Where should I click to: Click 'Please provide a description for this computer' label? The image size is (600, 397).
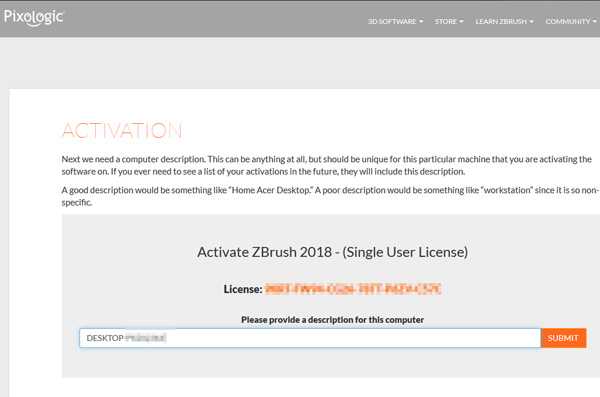click(333, 320)
